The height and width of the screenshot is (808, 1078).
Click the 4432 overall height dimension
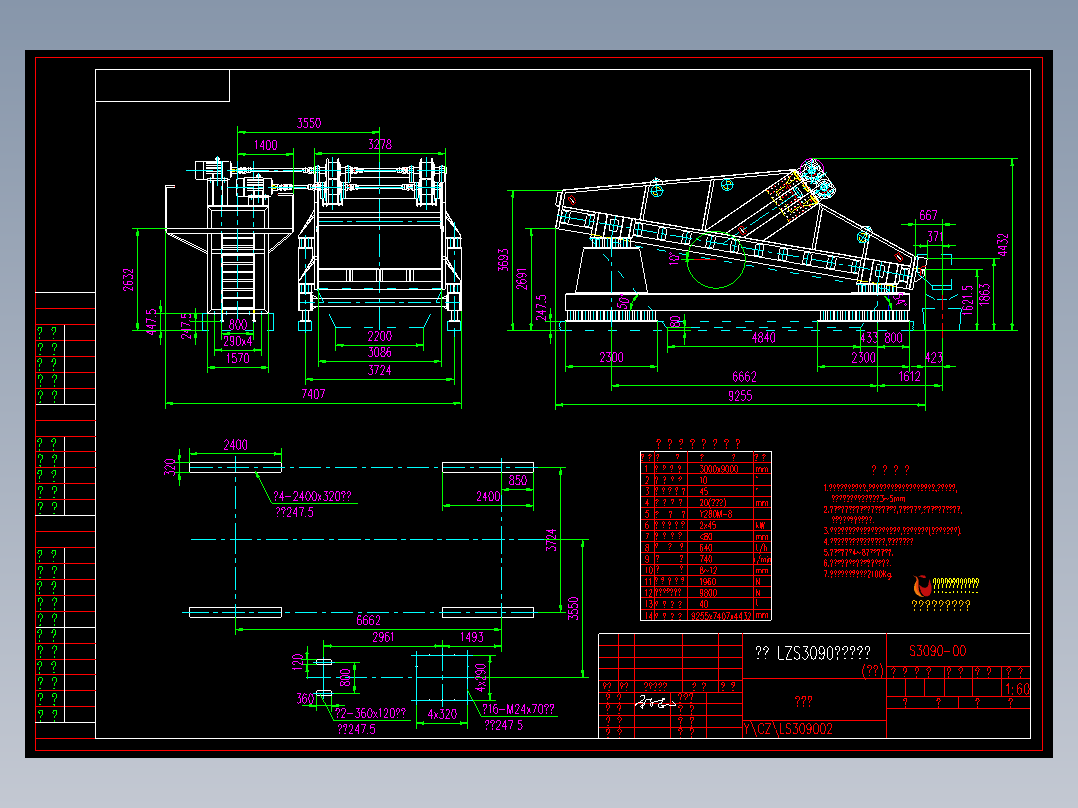[x=1003, y=245]
